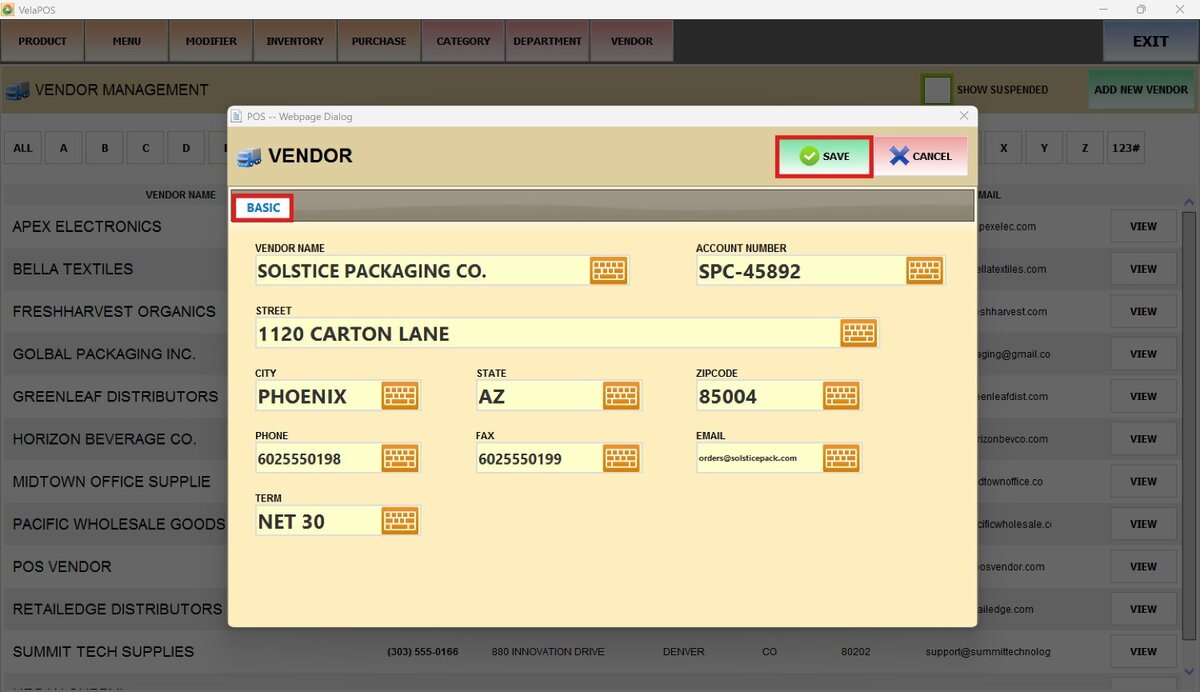Viewport: 1200px width, 692px height.
Task: Click the State field containing AZ
Action: click(539, 396)
